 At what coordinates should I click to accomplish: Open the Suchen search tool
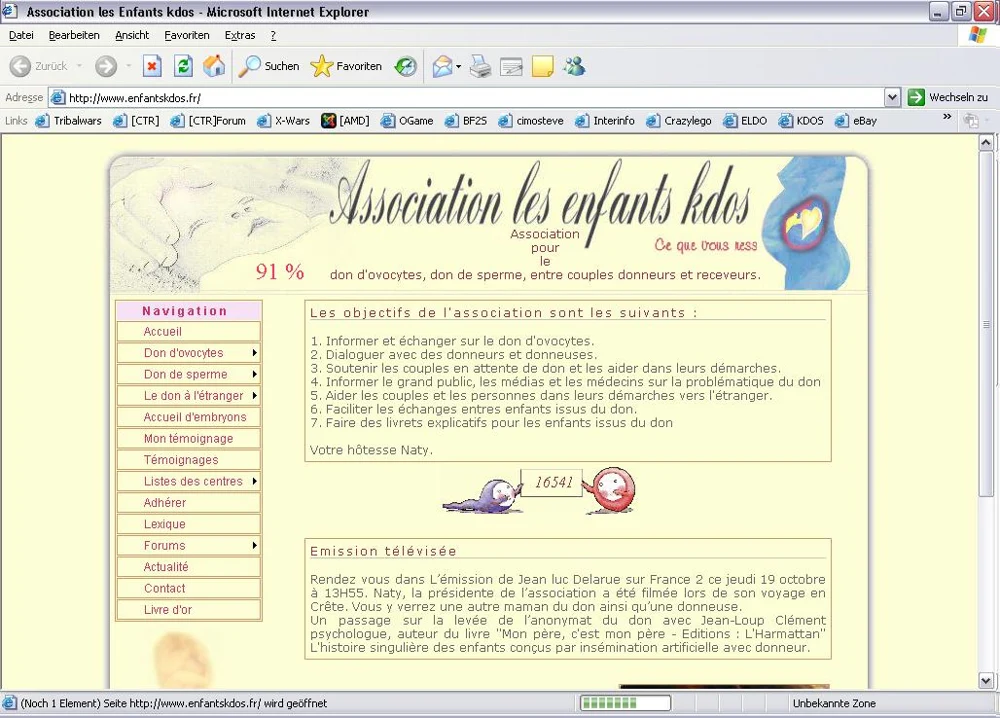(x=268, y=66)
